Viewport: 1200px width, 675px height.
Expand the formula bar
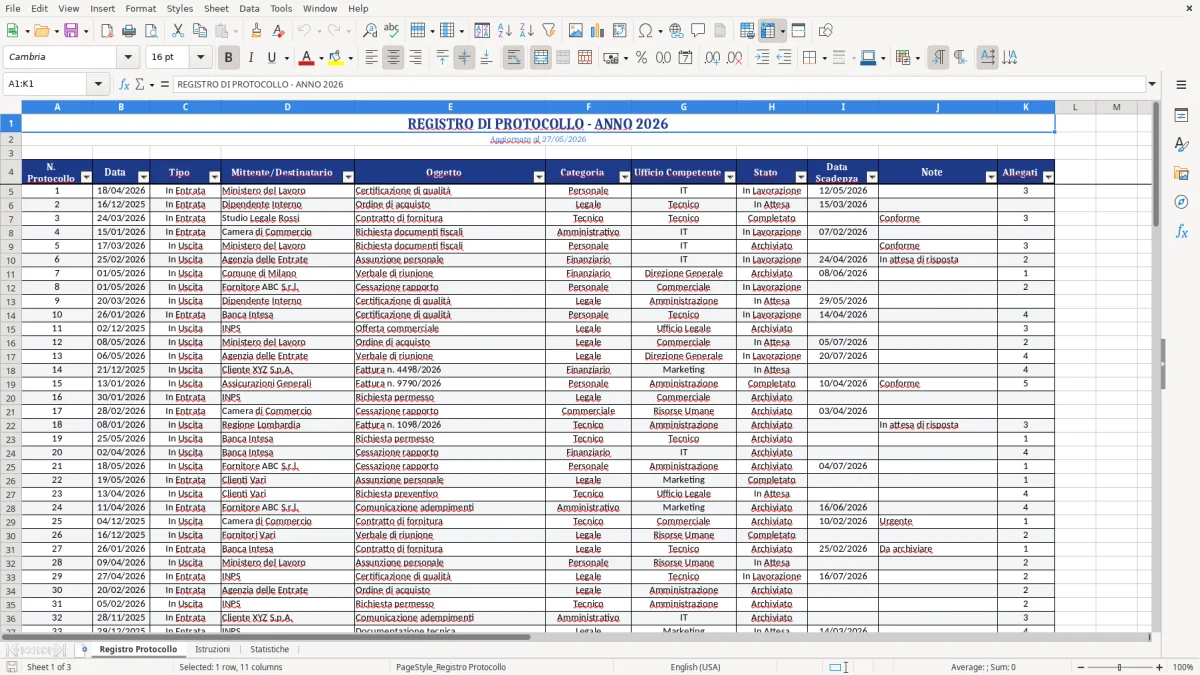[1152, 84]
